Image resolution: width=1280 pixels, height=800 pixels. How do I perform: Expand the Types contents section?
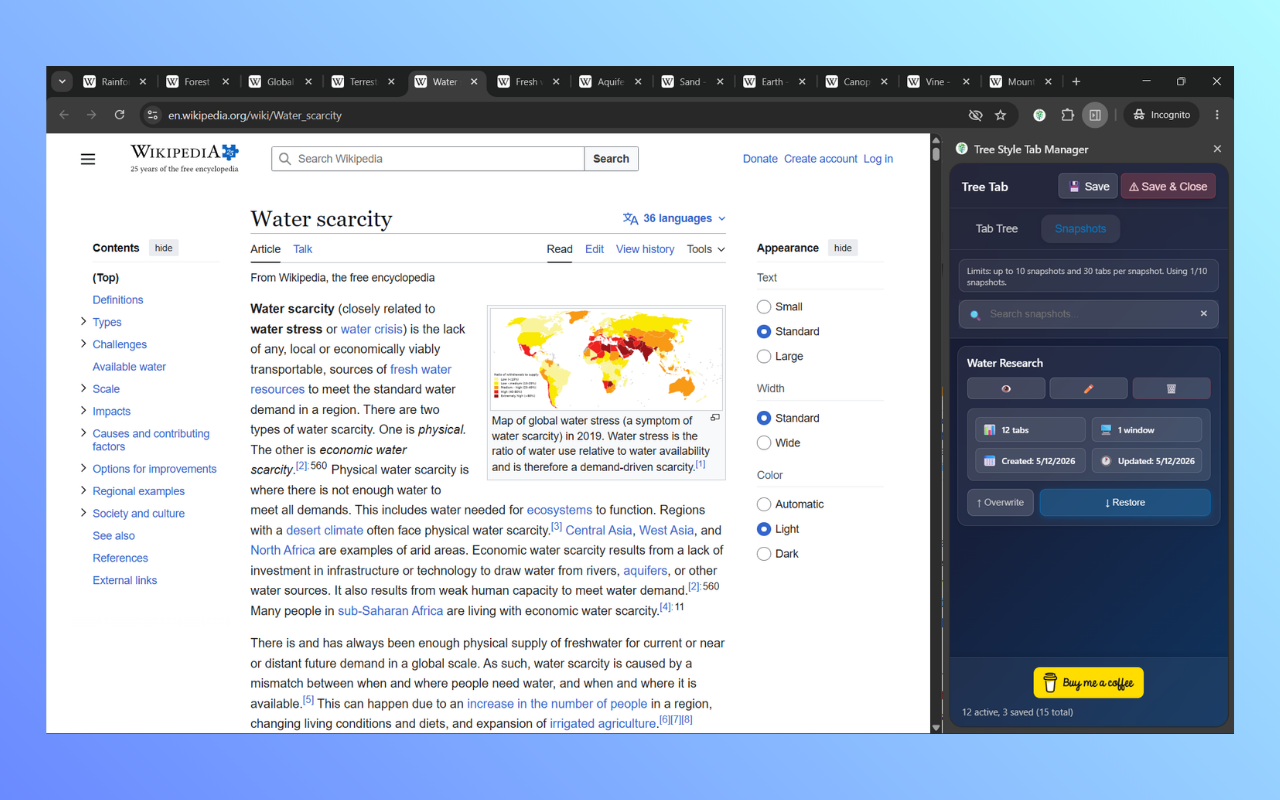coord(83,322)
